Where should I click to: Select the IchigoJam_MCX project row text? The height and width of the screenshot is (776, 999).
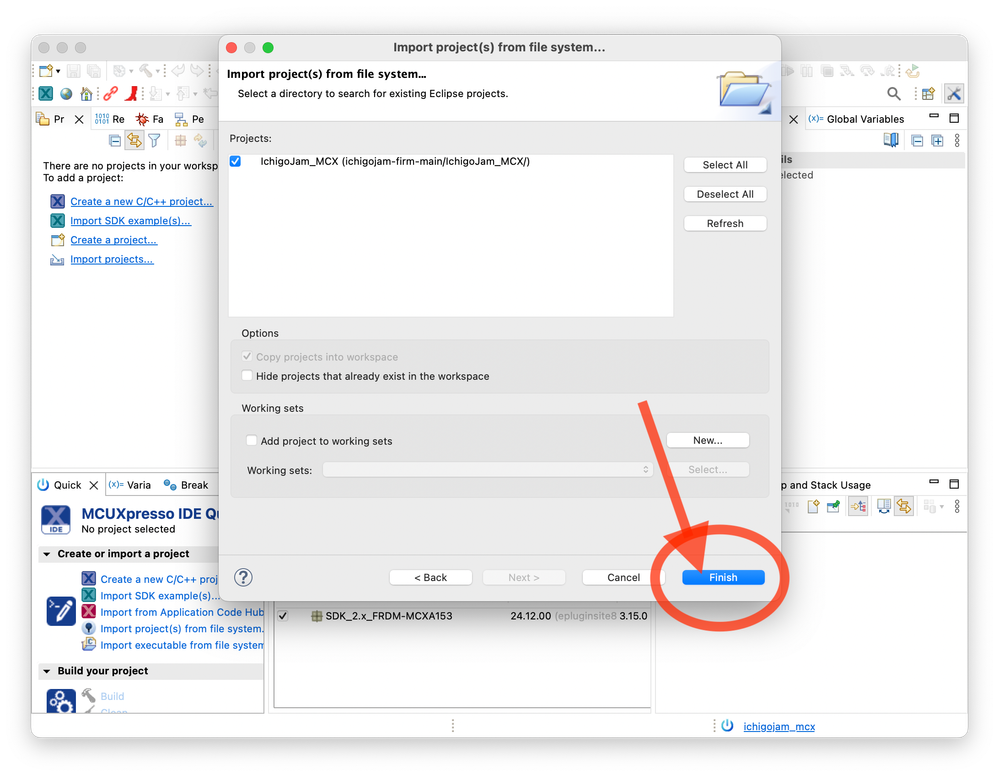click(x=394, y=161)
